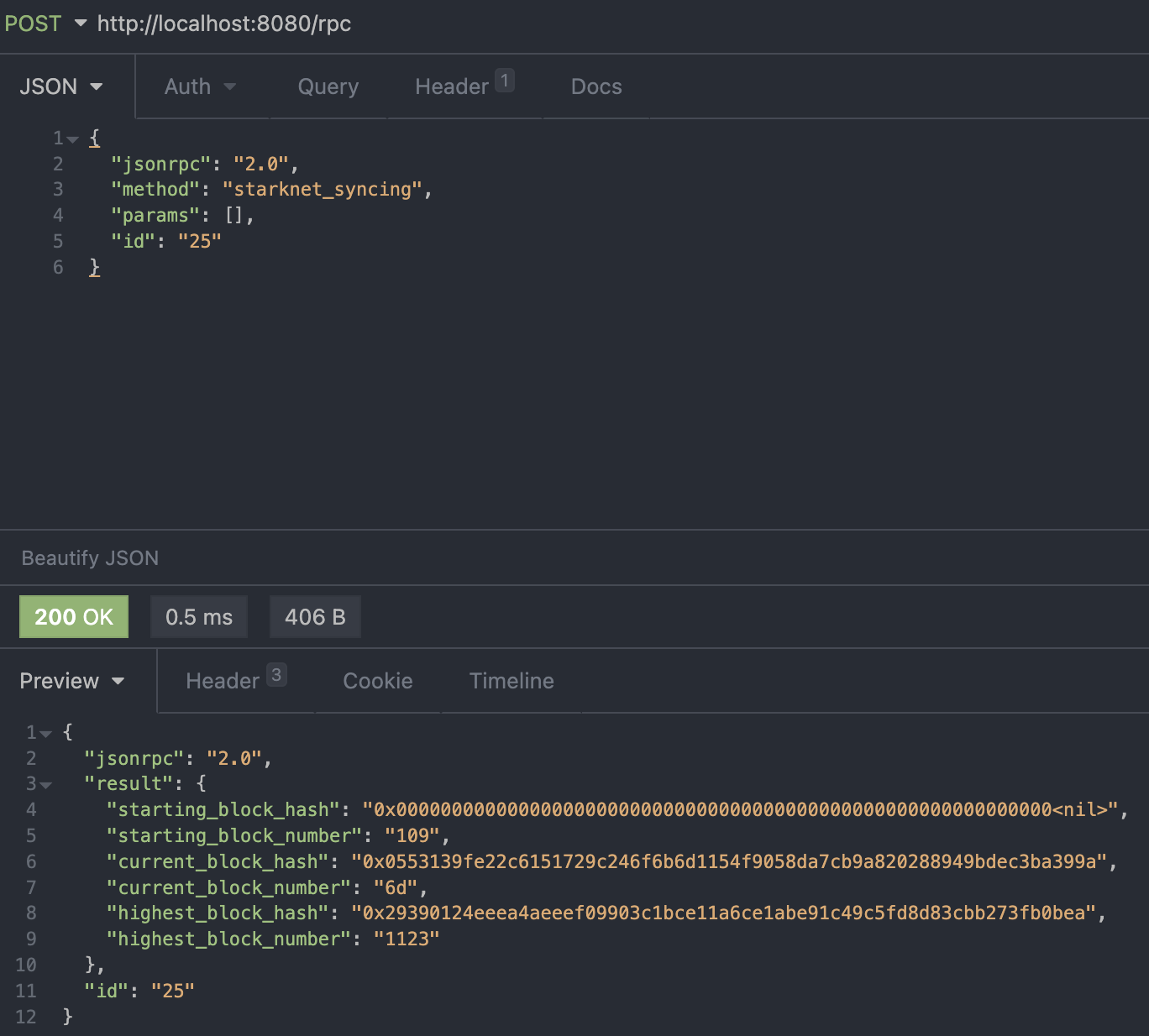
Task: Click the "current_block_hash" key
Action: coord(218,862)
